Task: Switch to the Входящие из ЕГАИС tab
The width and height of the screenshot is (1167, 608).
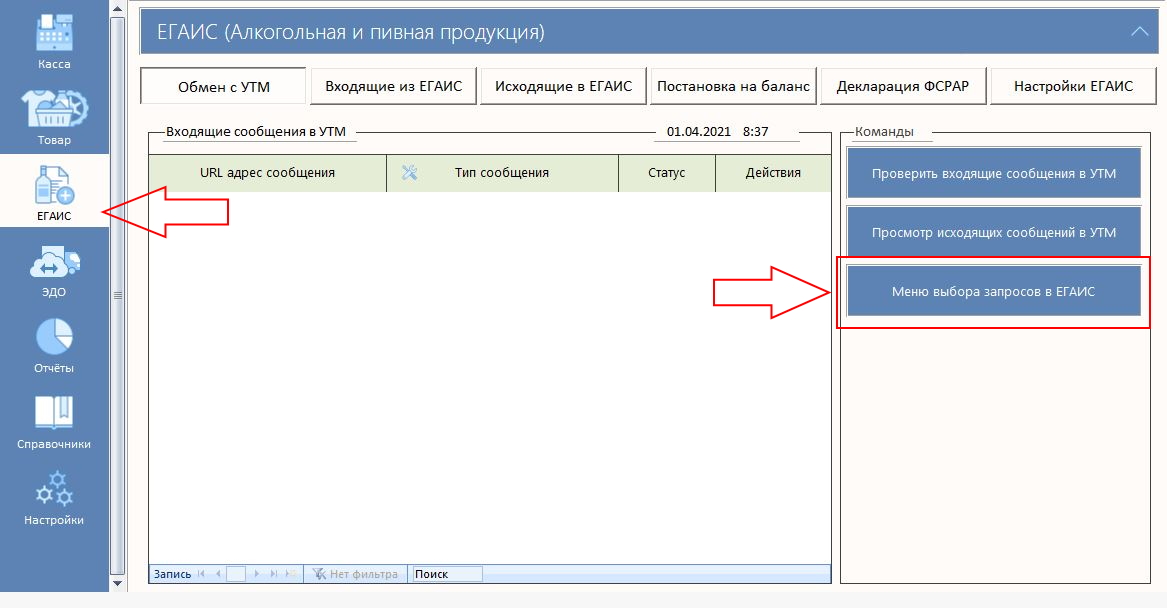Action: [x=394, y=86]
